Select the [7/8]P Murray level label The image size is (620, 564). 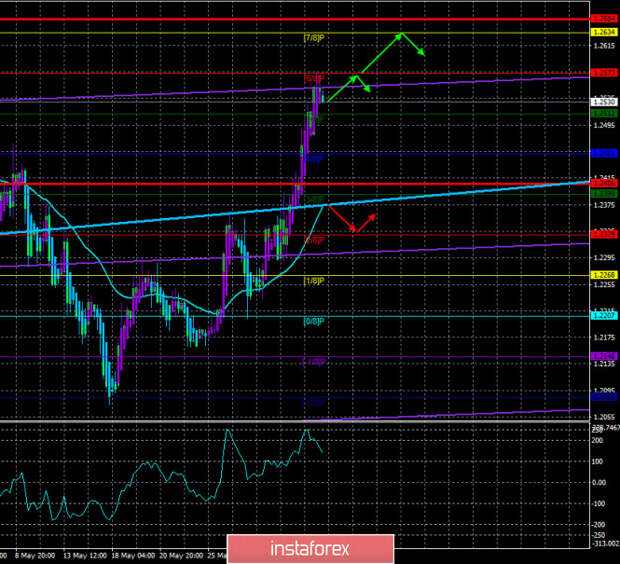(314, 38)
